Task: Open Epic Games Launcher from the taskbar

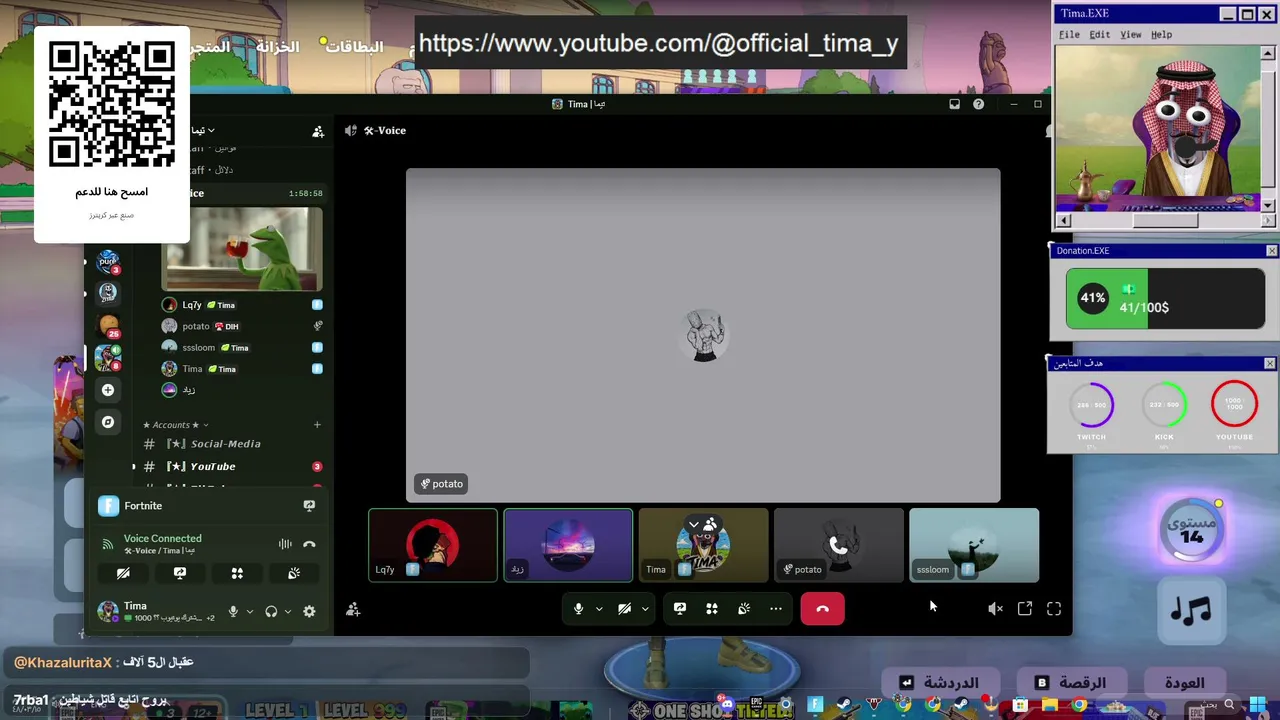Action: (757, 705)
